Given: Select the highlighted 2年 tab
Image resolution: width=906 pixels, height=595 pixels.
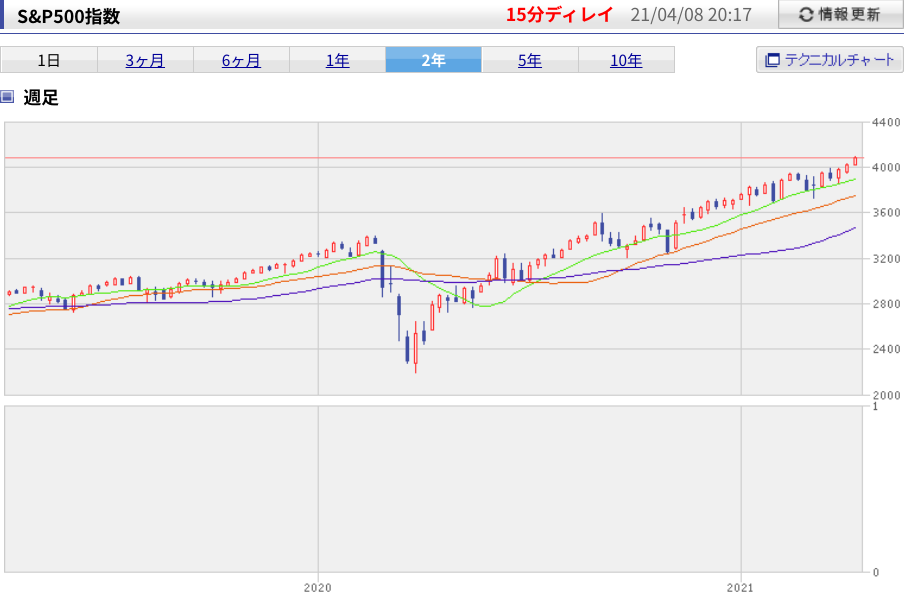Looking at the screenshot, I should click(x=433, y=60).
